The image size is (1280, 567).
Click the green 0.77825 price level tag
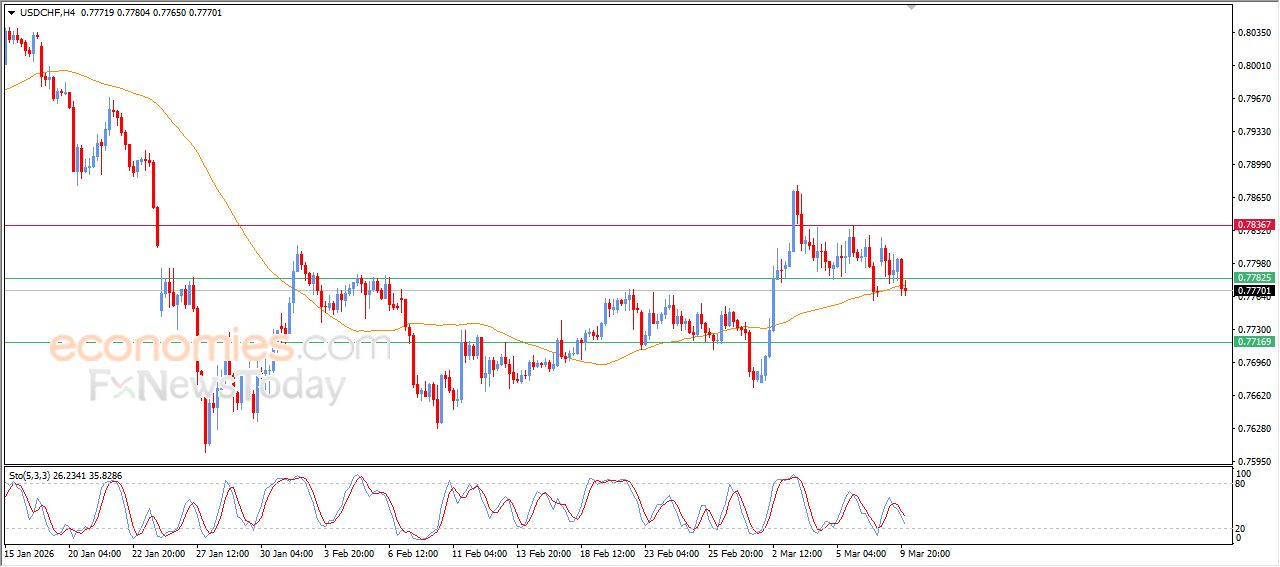point(1254,277)
